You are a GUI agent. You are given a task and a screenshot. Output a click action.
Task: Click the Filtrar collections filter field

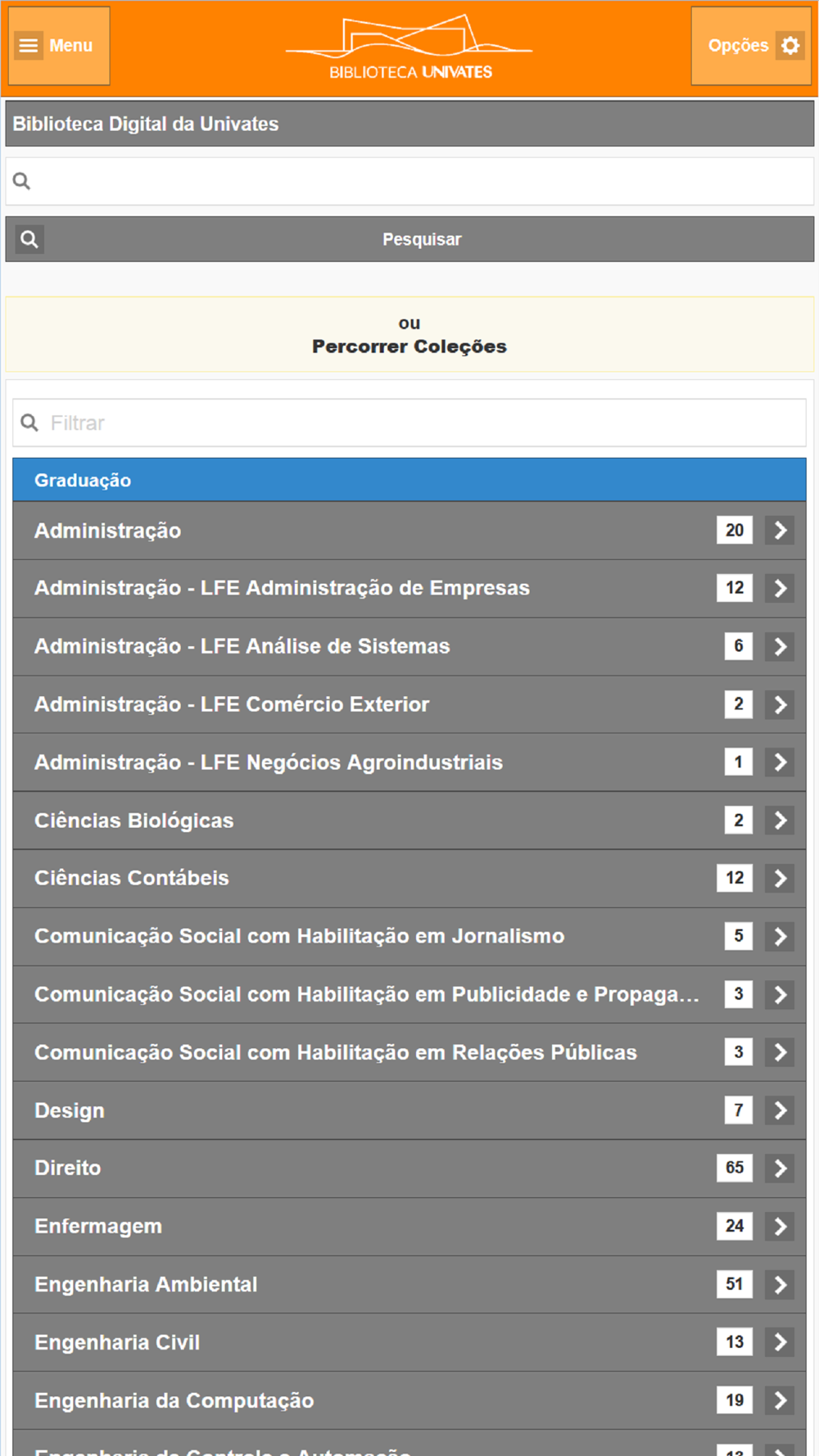point(422,423)
